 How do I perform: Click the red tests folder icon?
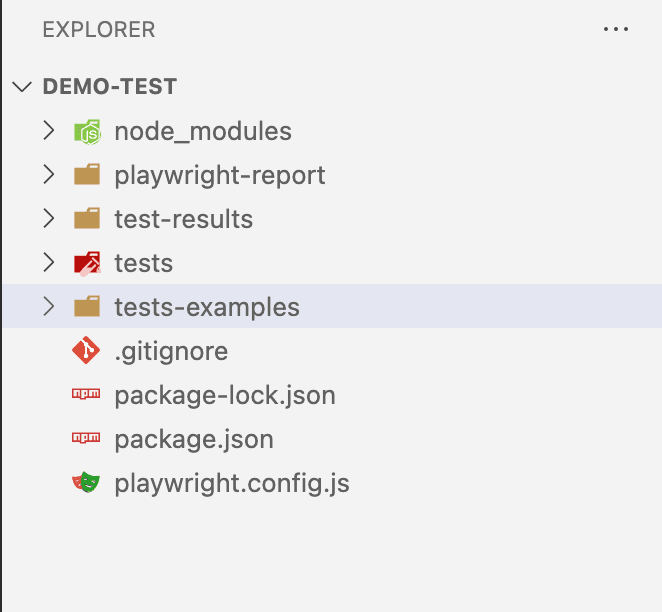87,264
